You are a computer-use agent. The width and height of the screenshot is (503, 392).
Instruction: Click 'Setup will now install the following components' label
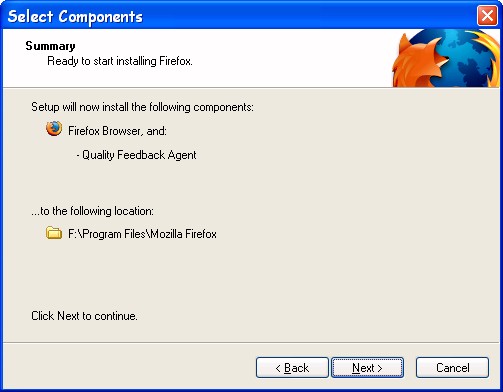pyautogui.click(x=142, y=107)
